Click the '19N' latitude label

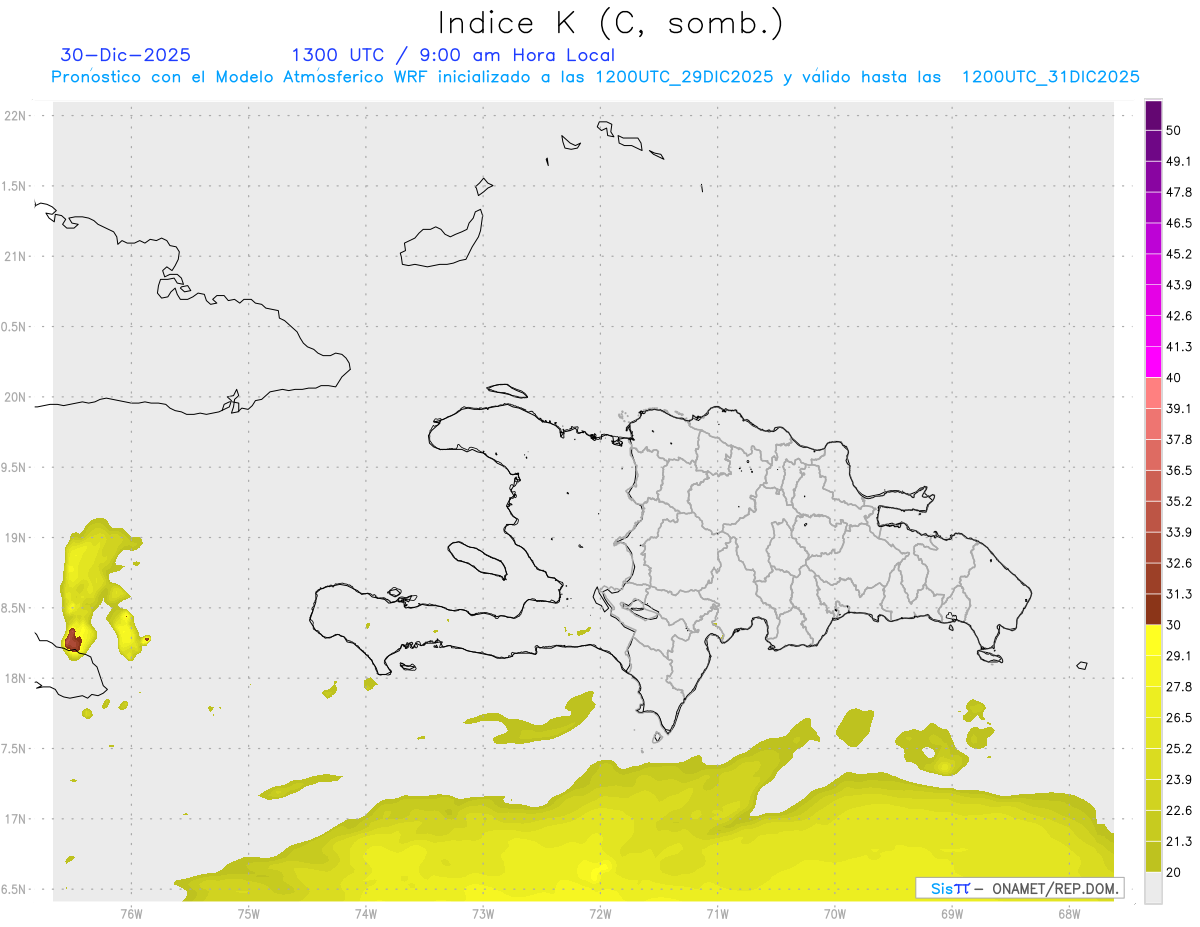point(17,538)
